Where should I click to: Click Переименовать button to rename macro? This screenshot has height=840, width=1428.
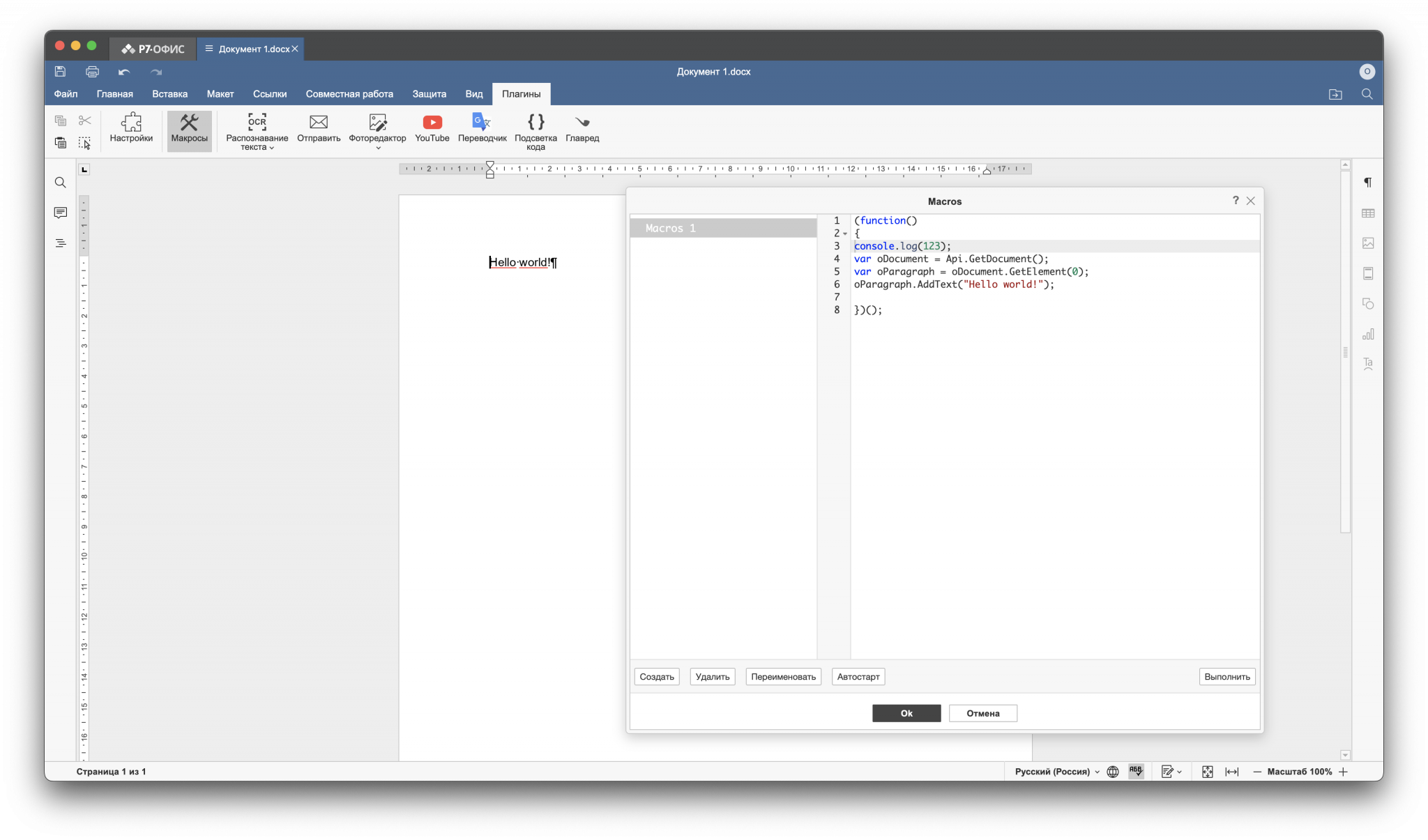pyautogui.click(x=784, y=676)
